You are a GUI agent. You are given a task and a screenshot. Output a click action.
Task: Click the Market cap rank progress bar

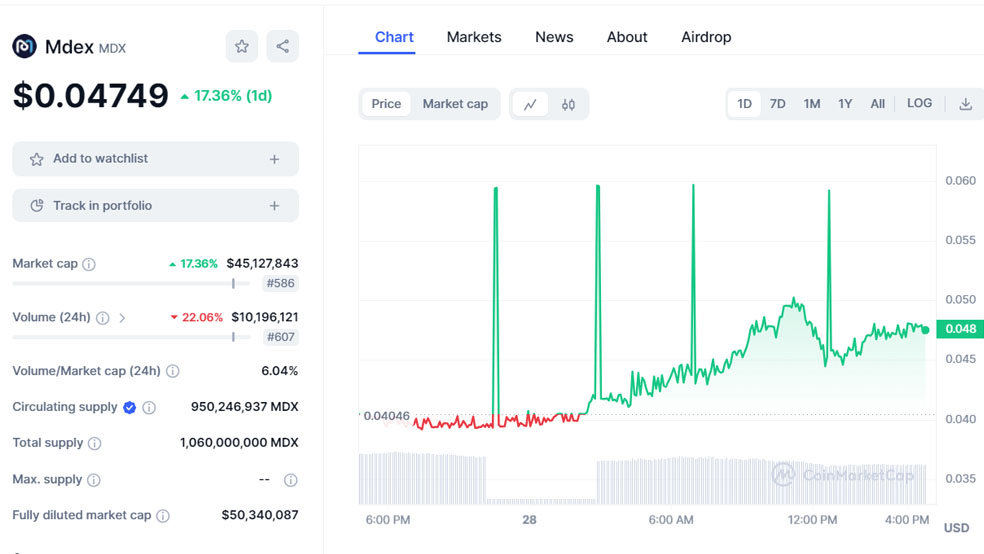point(131,284)
